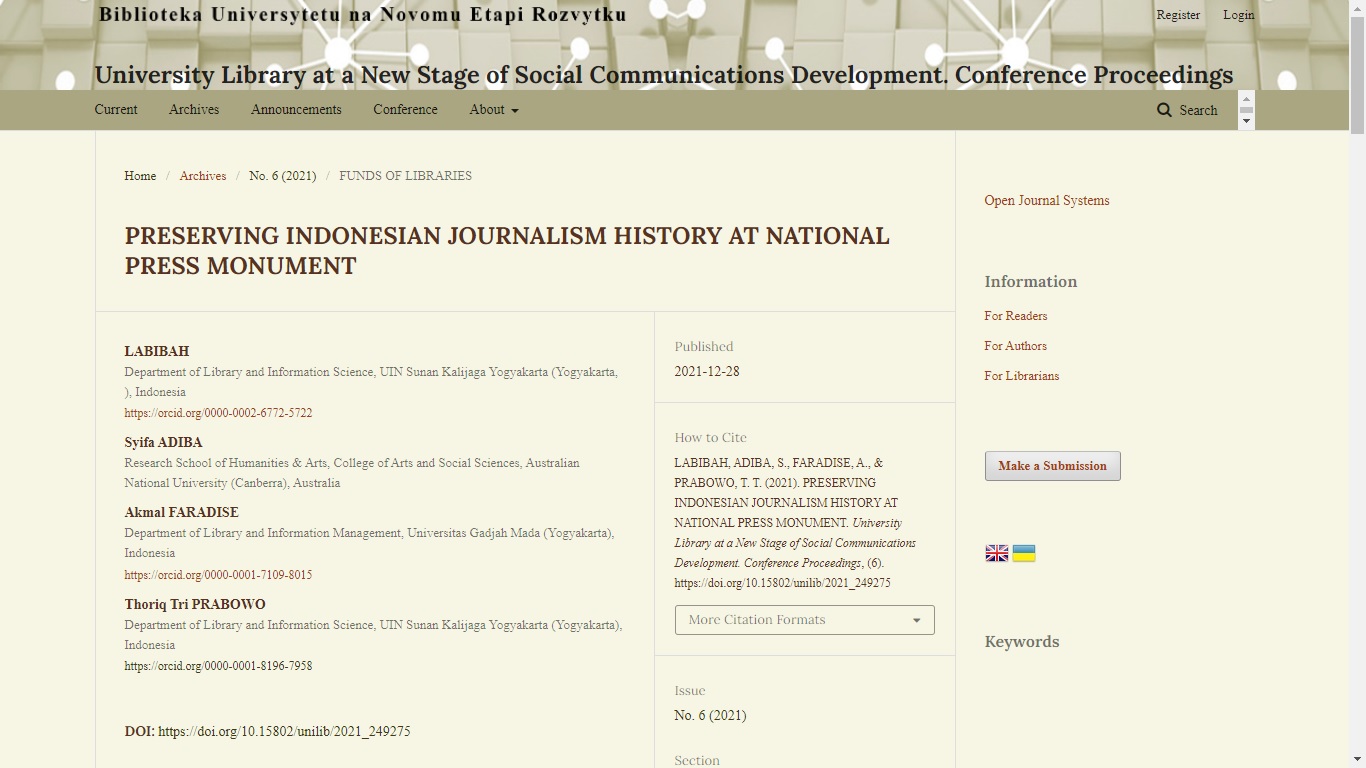Viewport: 1366px width, 768px height.
Task: Open Akmal FARADISE's ORCID link ending 7109-8015
Action: (x=218, y=575)
